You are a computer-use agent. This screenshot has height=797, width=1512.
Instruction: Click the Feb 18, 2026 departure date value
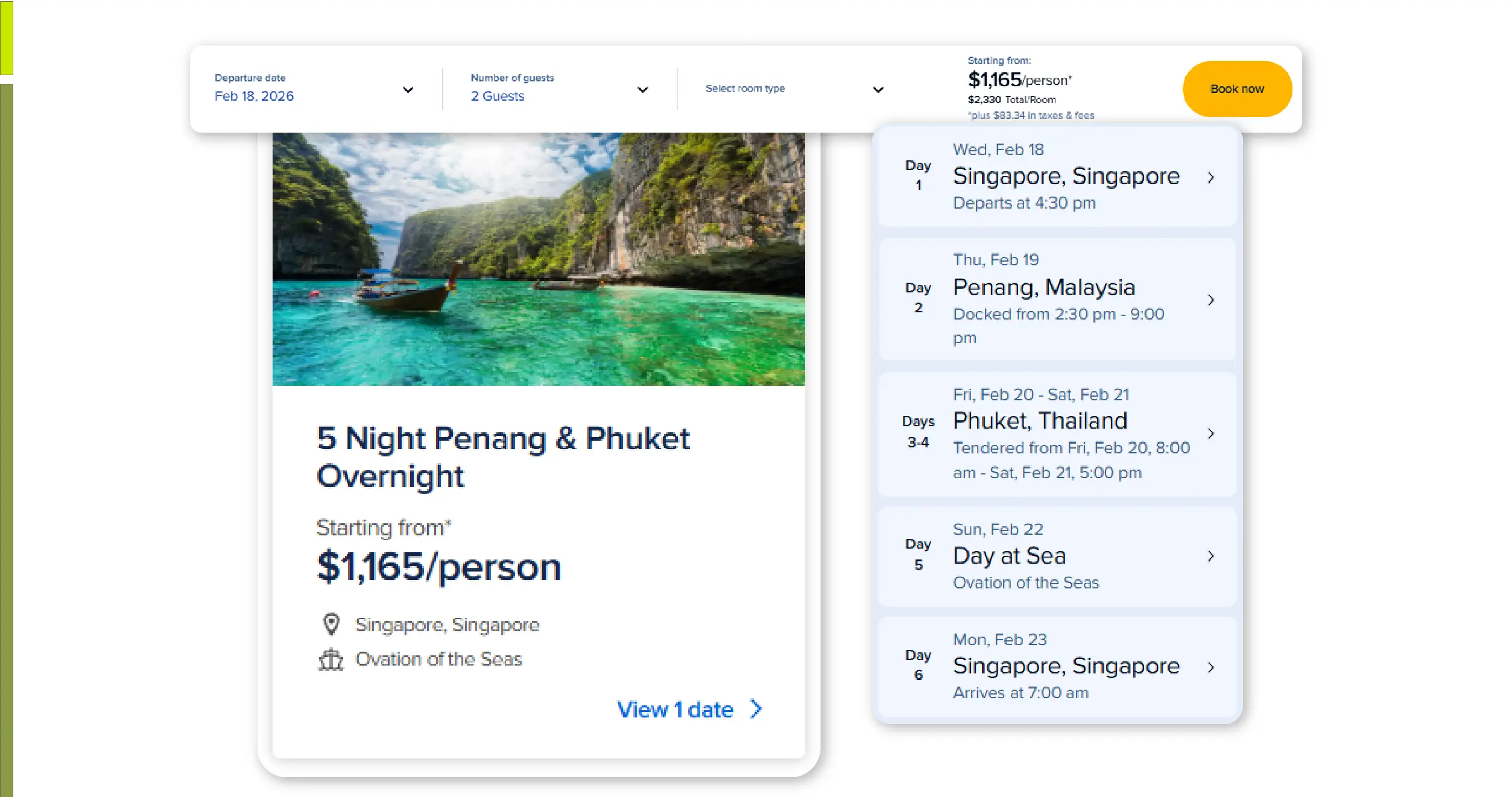(x=254, y=96)
